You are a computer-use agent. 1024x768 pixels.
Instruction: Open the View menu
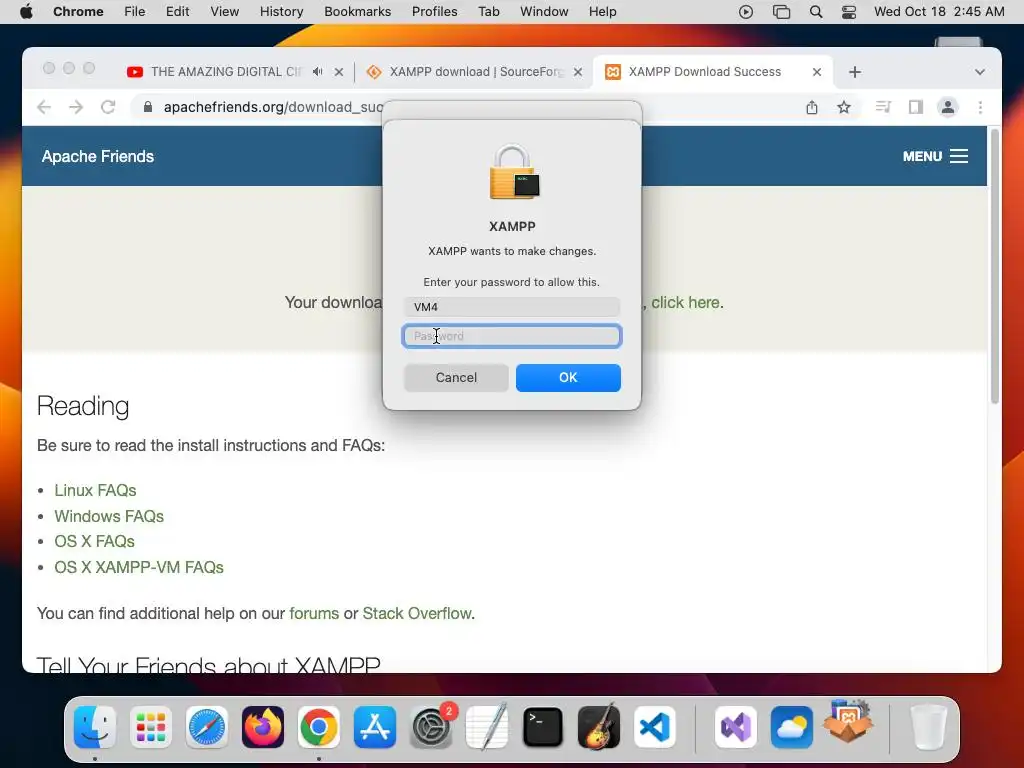point(225,12)
